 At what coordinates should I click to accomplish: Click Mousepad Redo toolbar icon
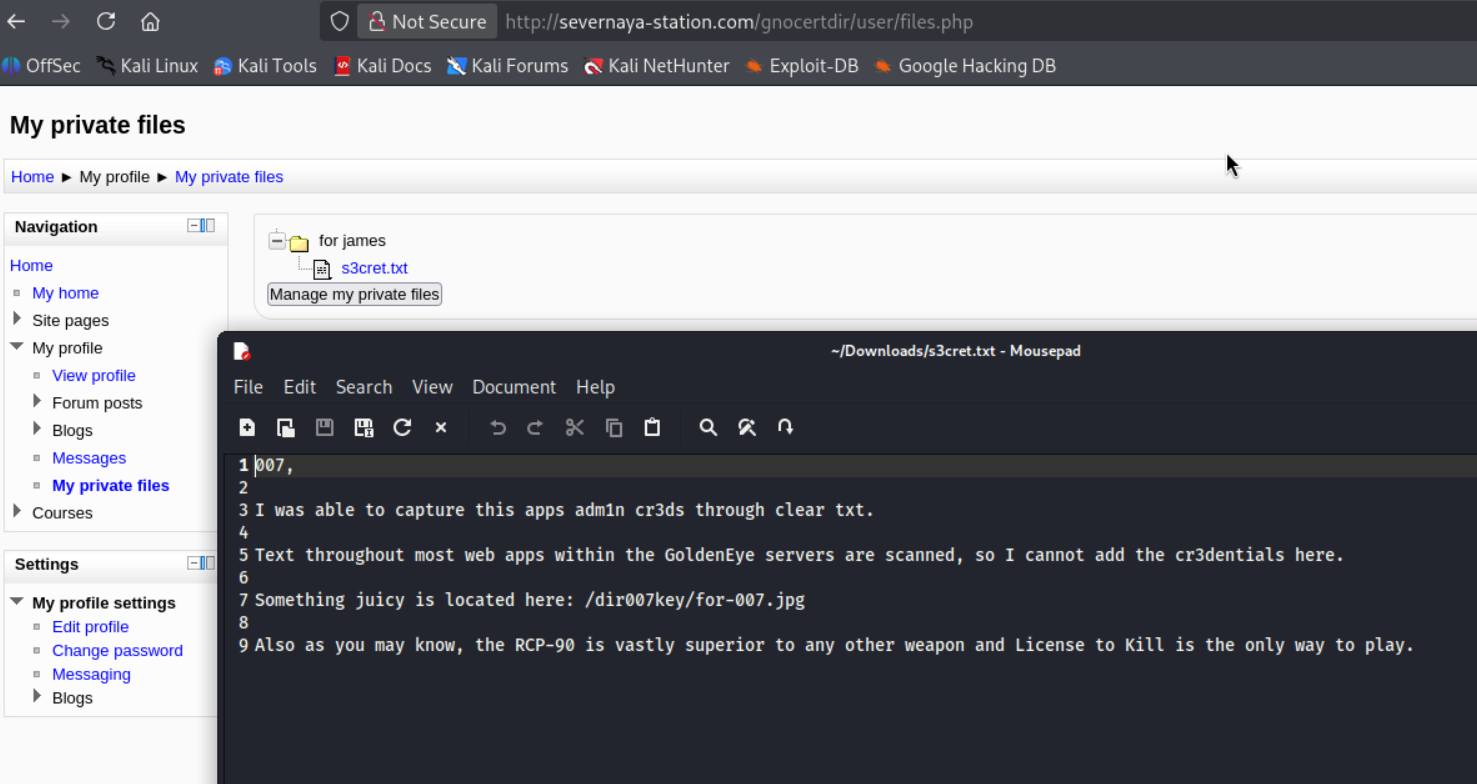[535, 428]
